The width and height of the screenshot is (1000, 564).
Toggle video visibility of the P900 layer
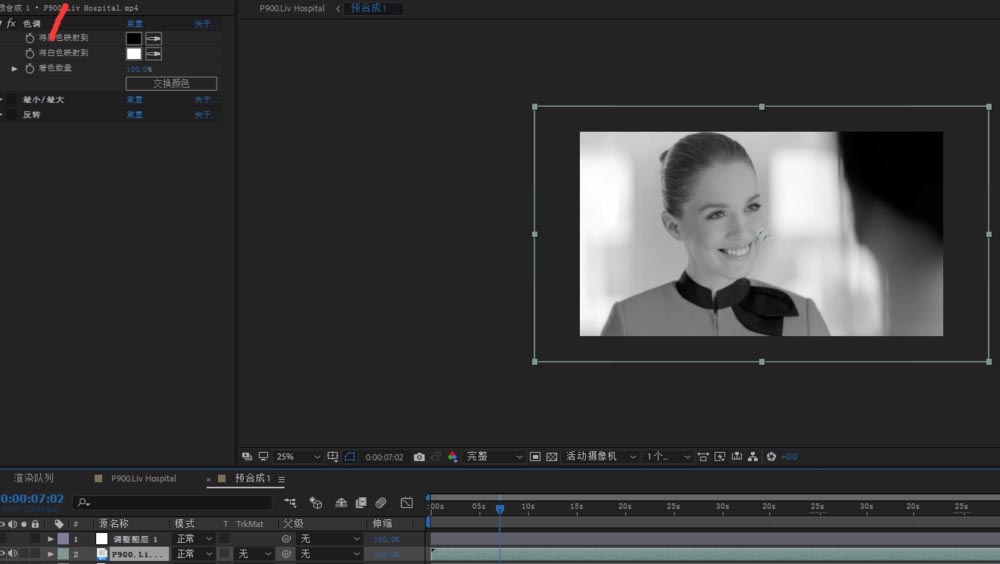point(3,554)
